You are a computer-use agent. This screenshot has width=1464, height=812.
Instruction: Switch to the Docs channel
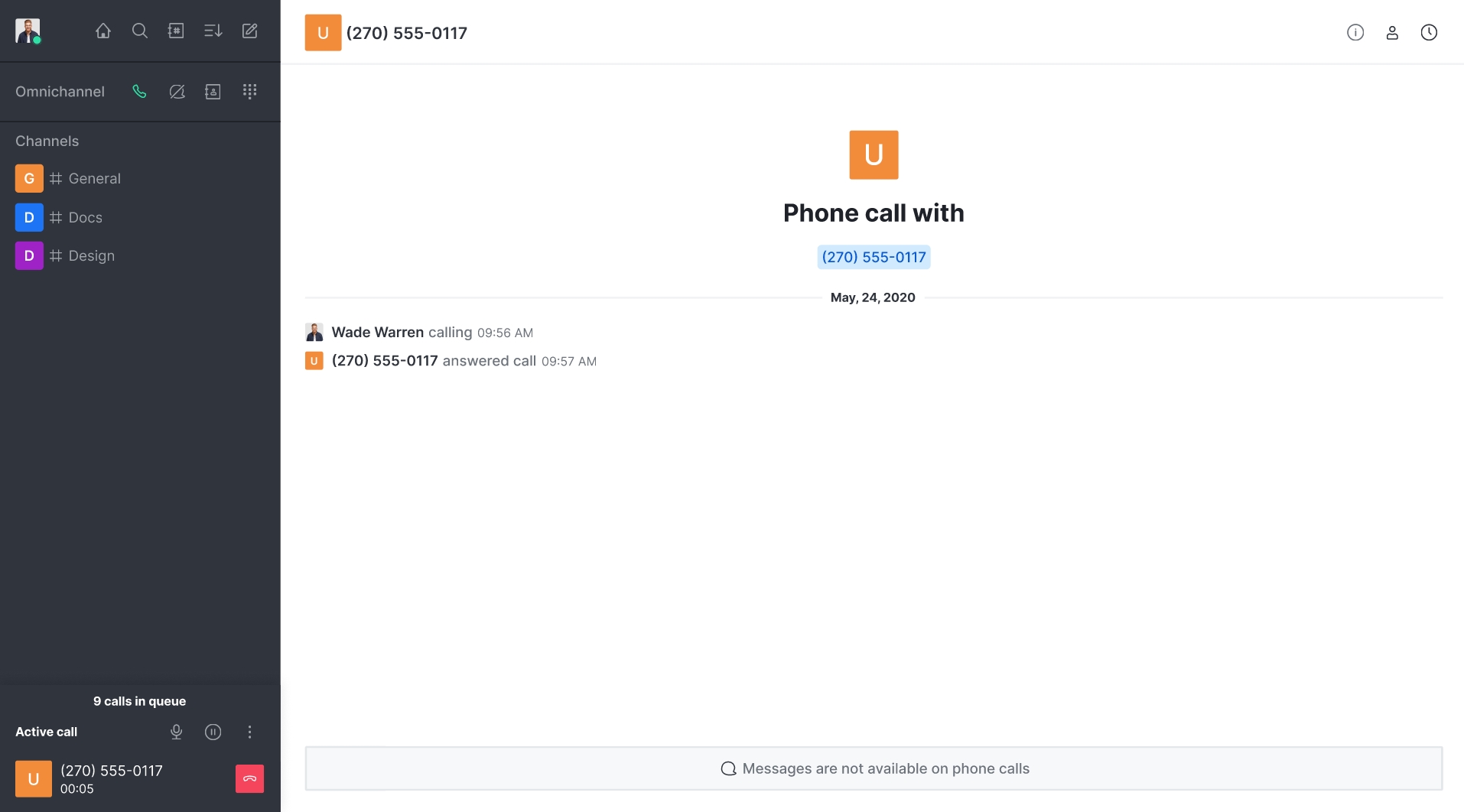[x=85, y=217]
